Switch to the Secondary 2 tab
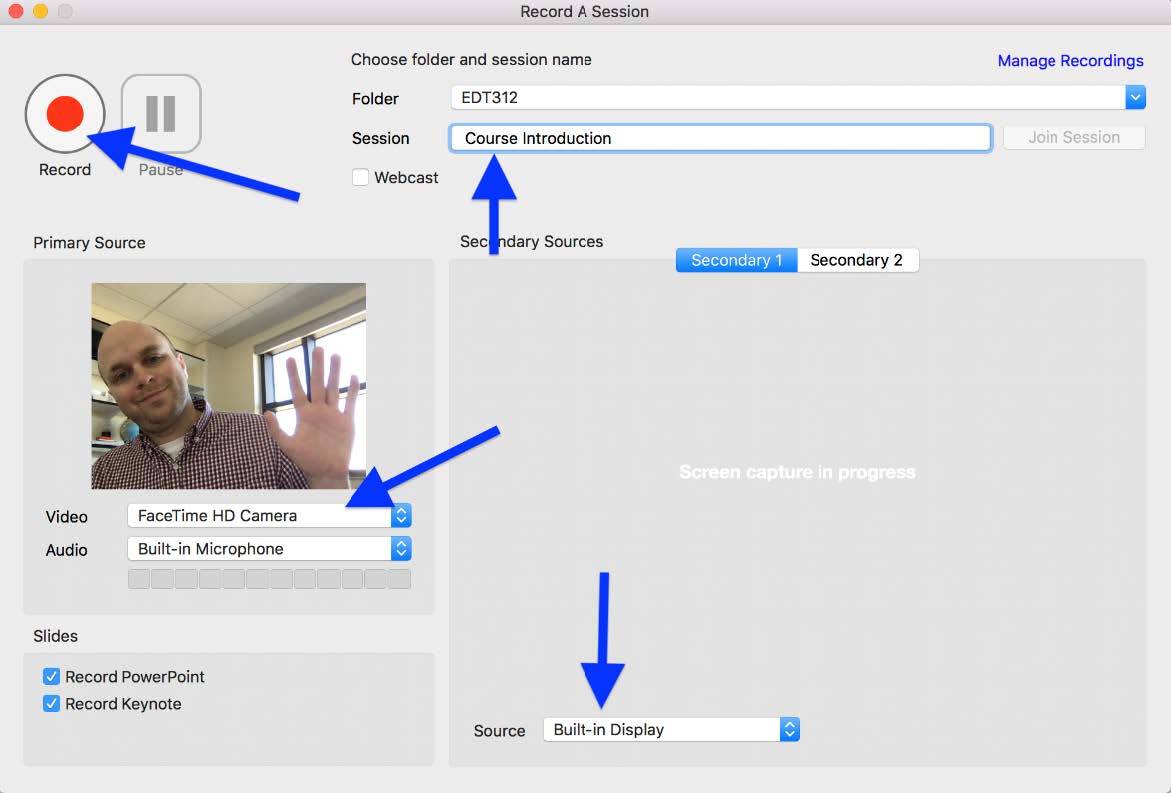 (857, 260)
